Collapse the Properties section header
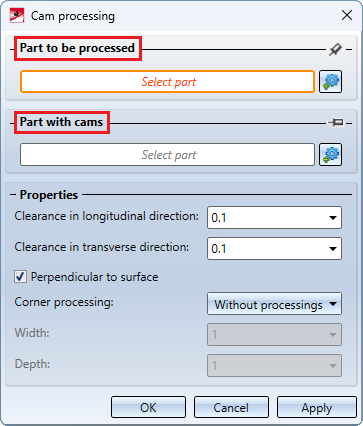Viewport: 363px width, 426px height. coord(49,195)
